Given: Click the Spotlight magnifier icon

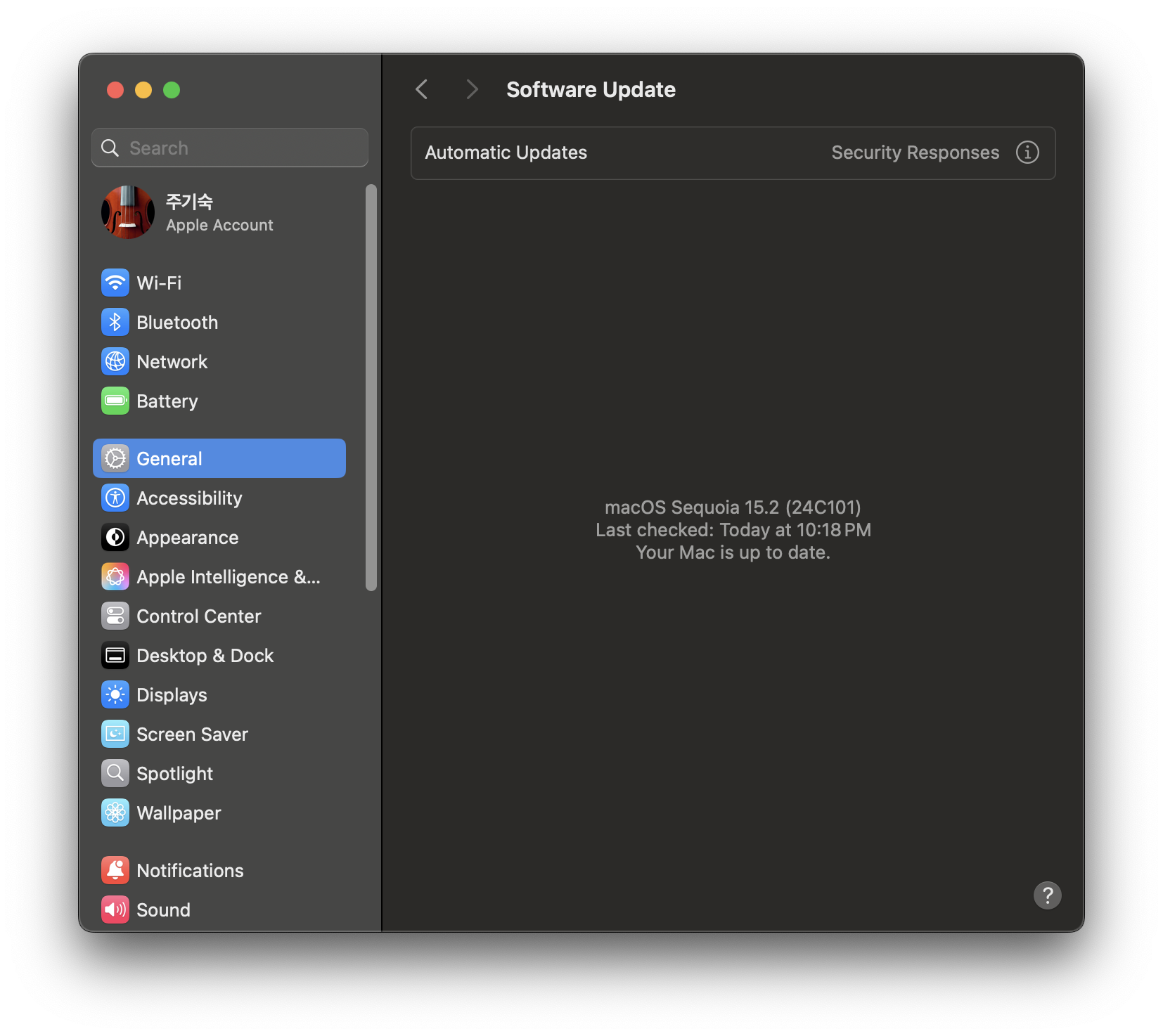Looking at the screenshot, I should tap(115, 773).
